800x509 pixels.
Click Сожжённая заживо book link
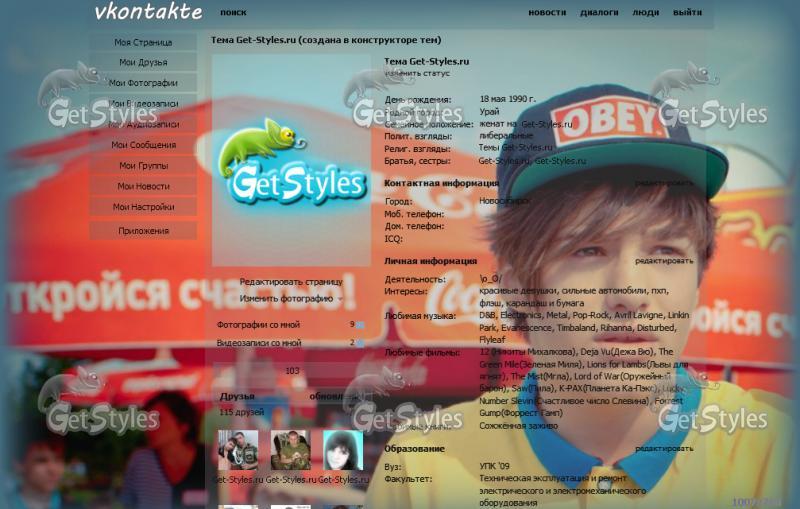pos(518,425)
